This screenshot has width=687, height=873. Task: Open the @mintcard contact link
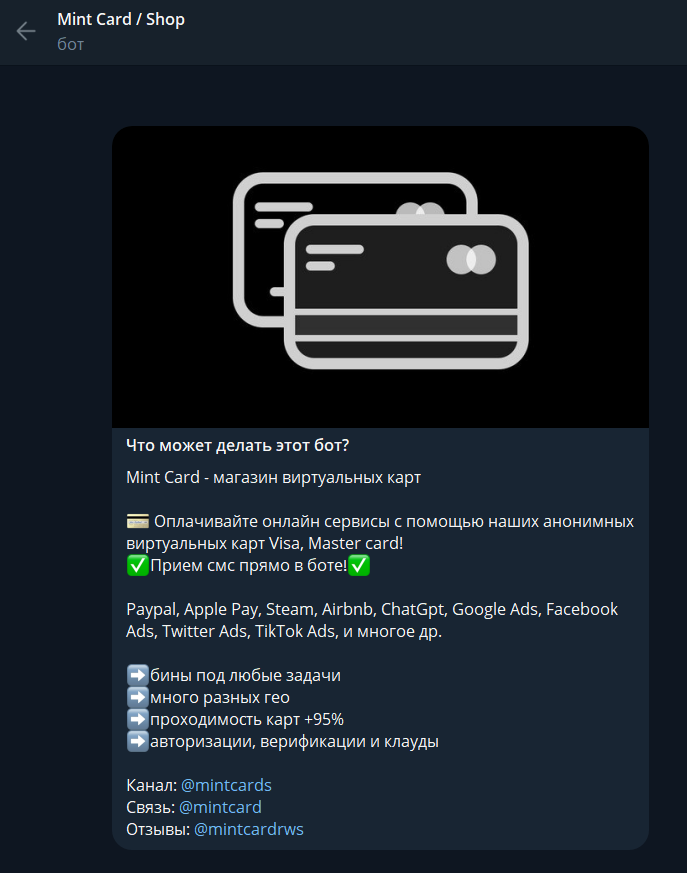point(220,807)
